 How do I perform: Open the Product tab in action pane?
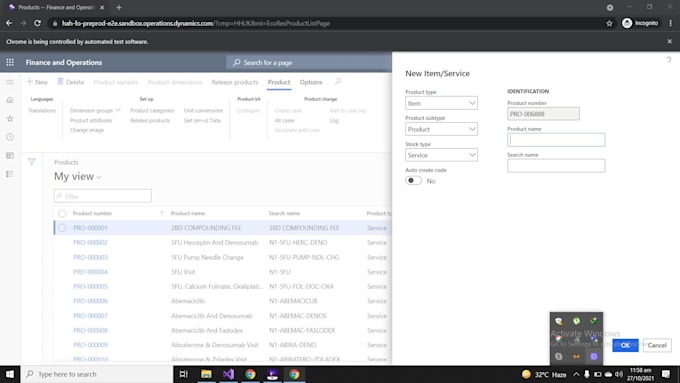279,82
